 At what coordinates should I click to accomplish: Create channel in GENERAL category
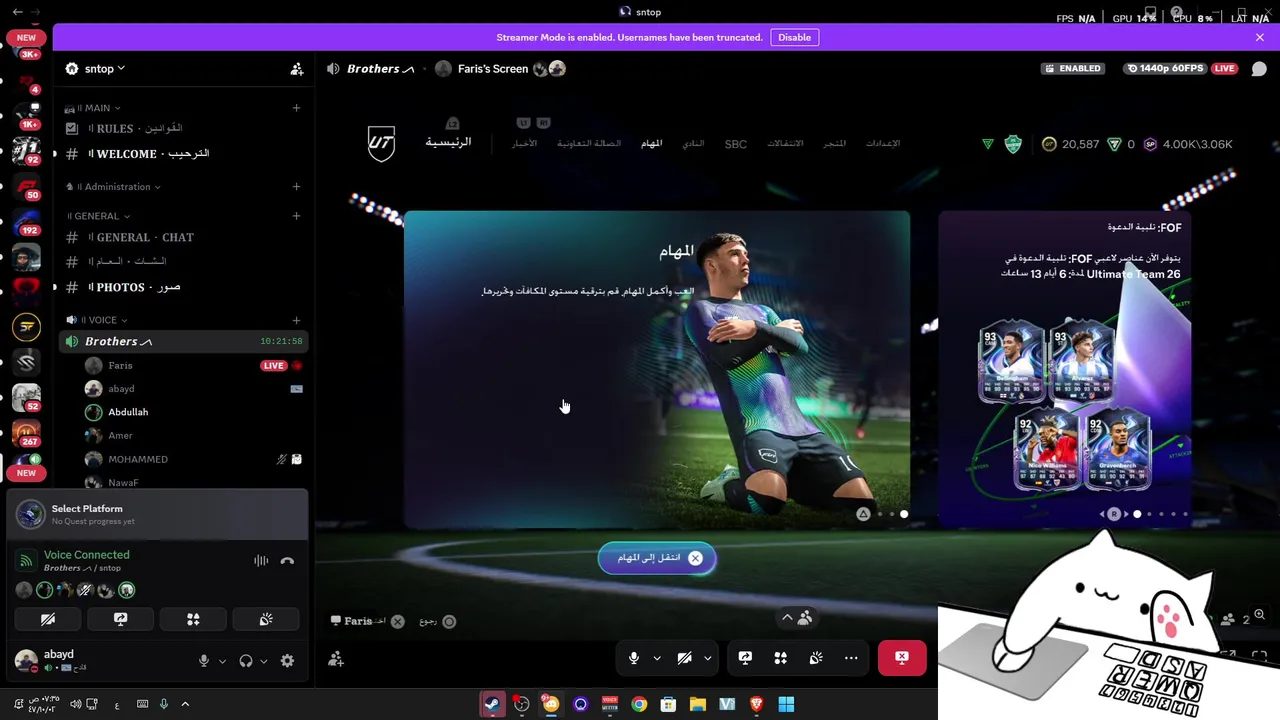click(x=296, y=216)
